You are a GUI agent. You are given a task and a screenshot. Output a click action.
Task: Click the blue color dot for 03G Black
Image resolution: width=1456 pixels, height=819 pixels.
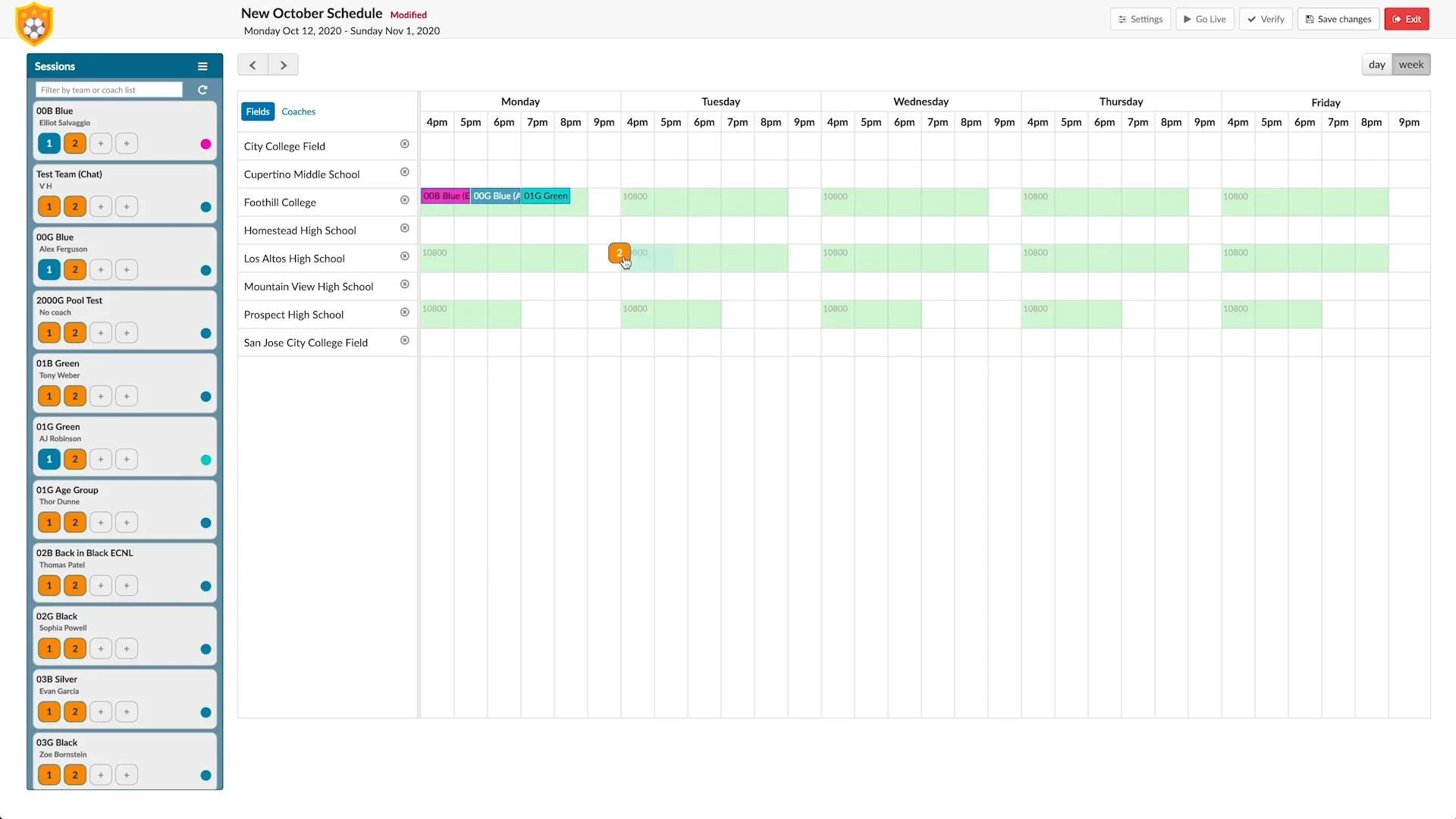coord(206,775)
